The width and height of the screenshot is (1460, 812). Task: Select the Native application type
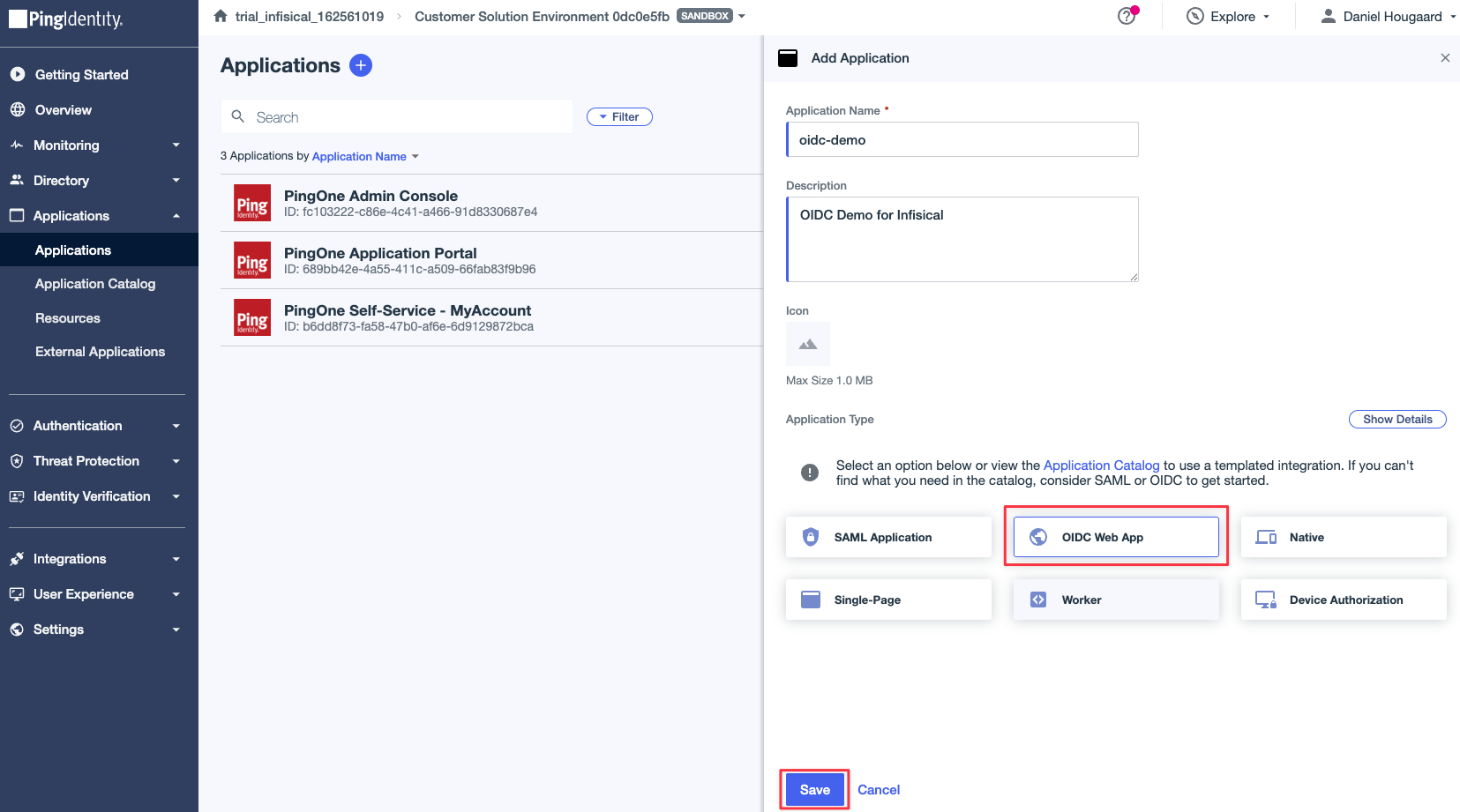click(x=1344, y=537)
